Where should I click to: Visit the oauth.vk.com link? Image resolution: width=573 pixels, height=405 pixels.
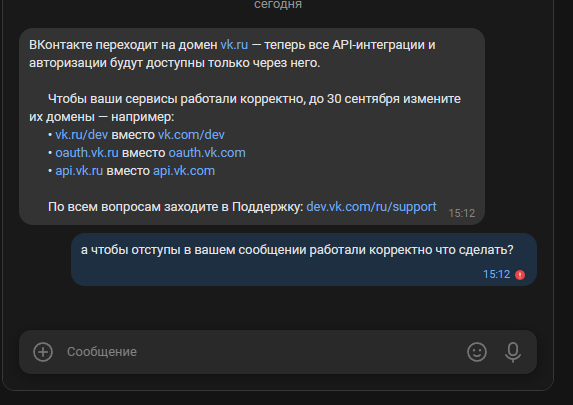tap(207, 153)
